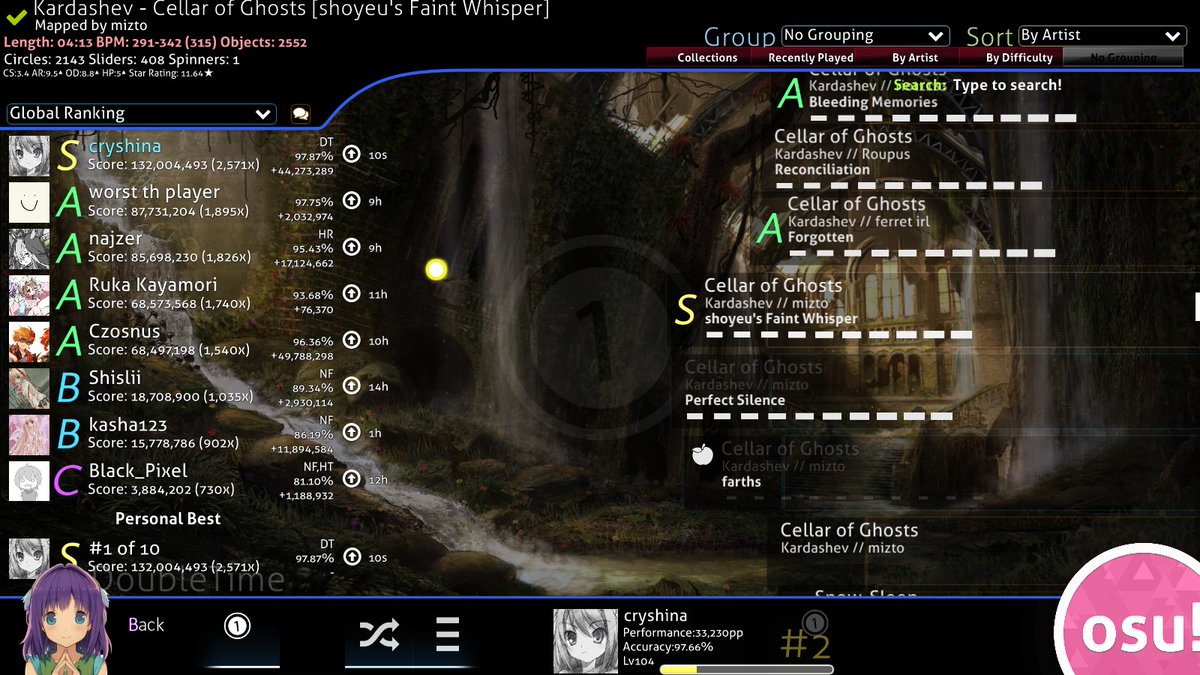Screen dimensions: 1200x675
Task: Click the S rank icon on shoyeu's Faint Whisper
Action: (685, 310)
